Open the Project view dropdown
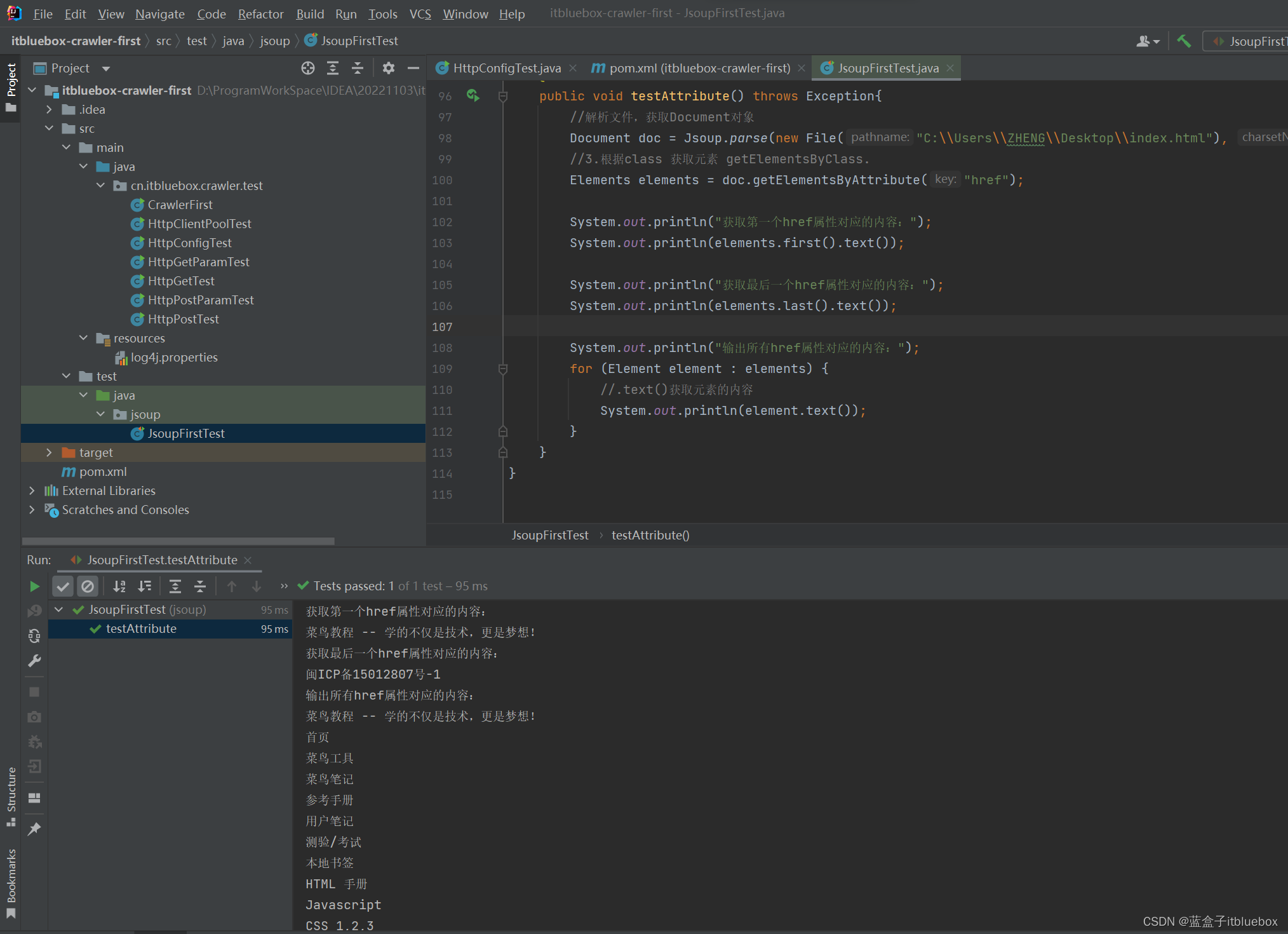 (105, 68)
